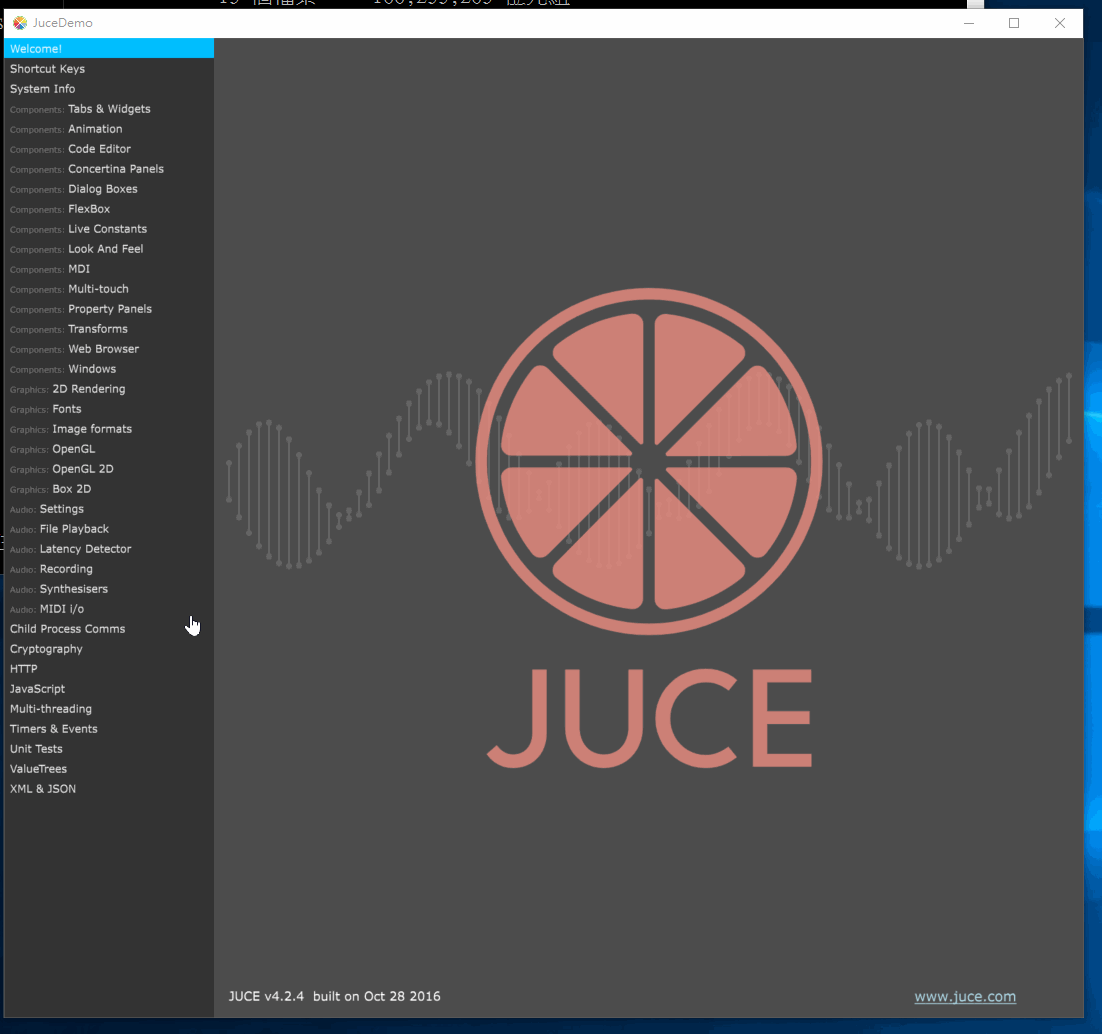Select the Welcome! demo entry
This screenshot has height=1034, width=1102.
point(109,49)
